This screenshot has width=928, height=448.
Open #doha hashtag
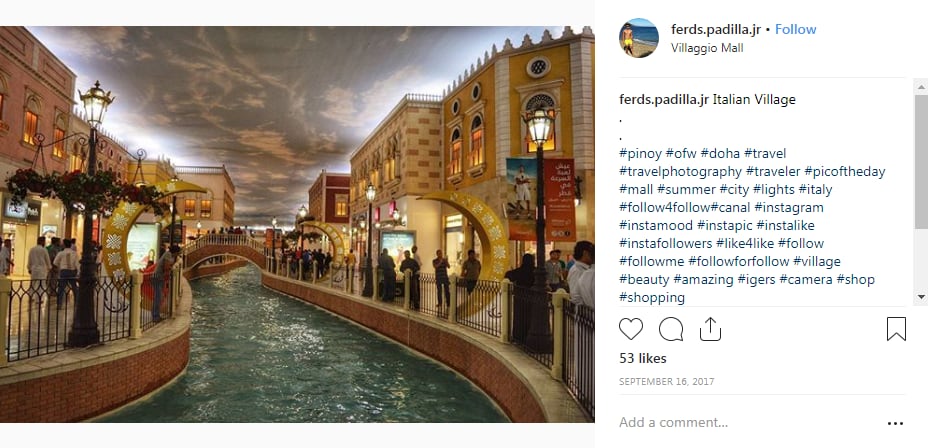tap(720, 153)
